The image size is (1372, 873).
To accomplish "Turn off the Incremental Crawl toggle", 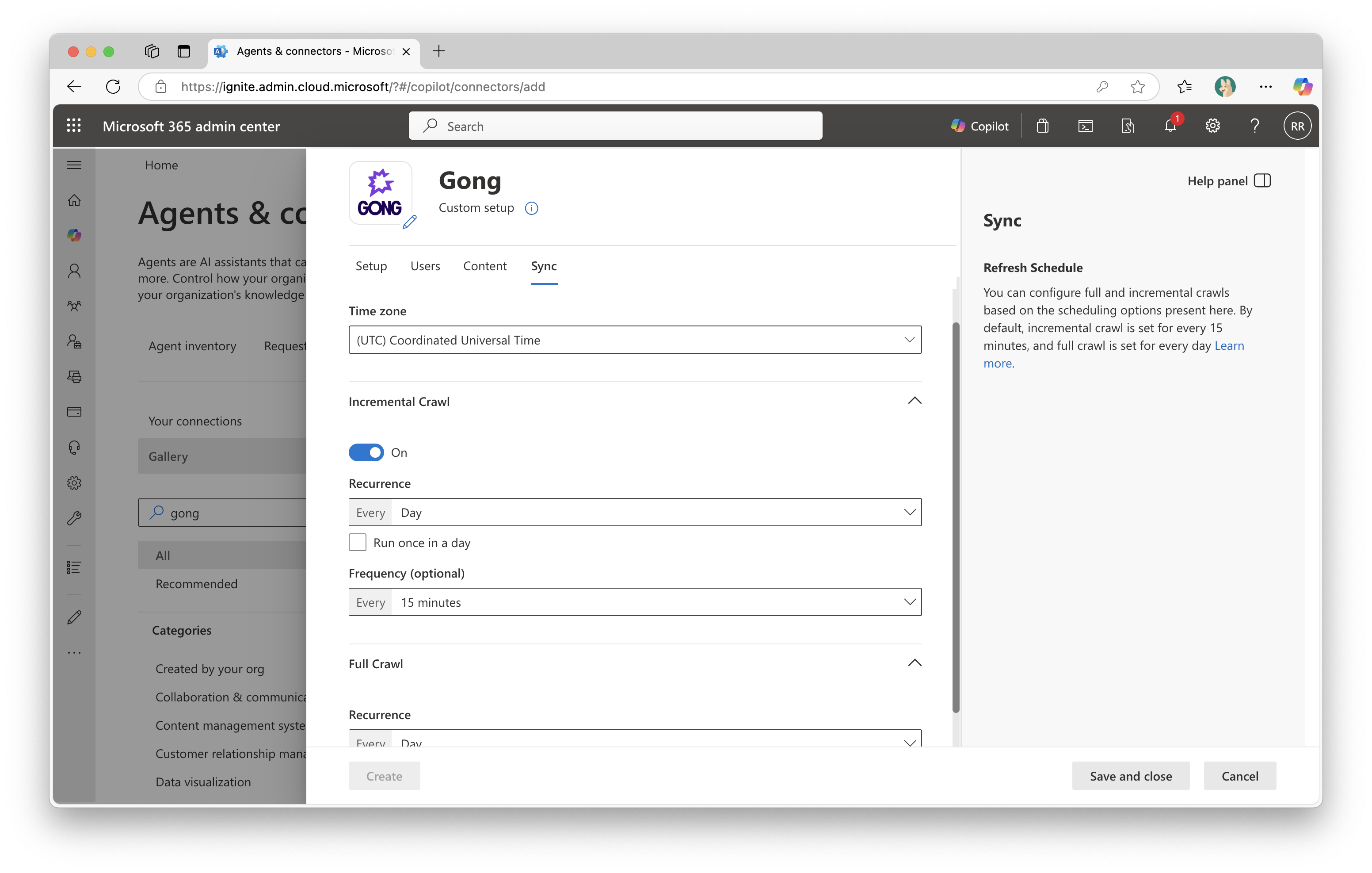I will tap(366, 453).
